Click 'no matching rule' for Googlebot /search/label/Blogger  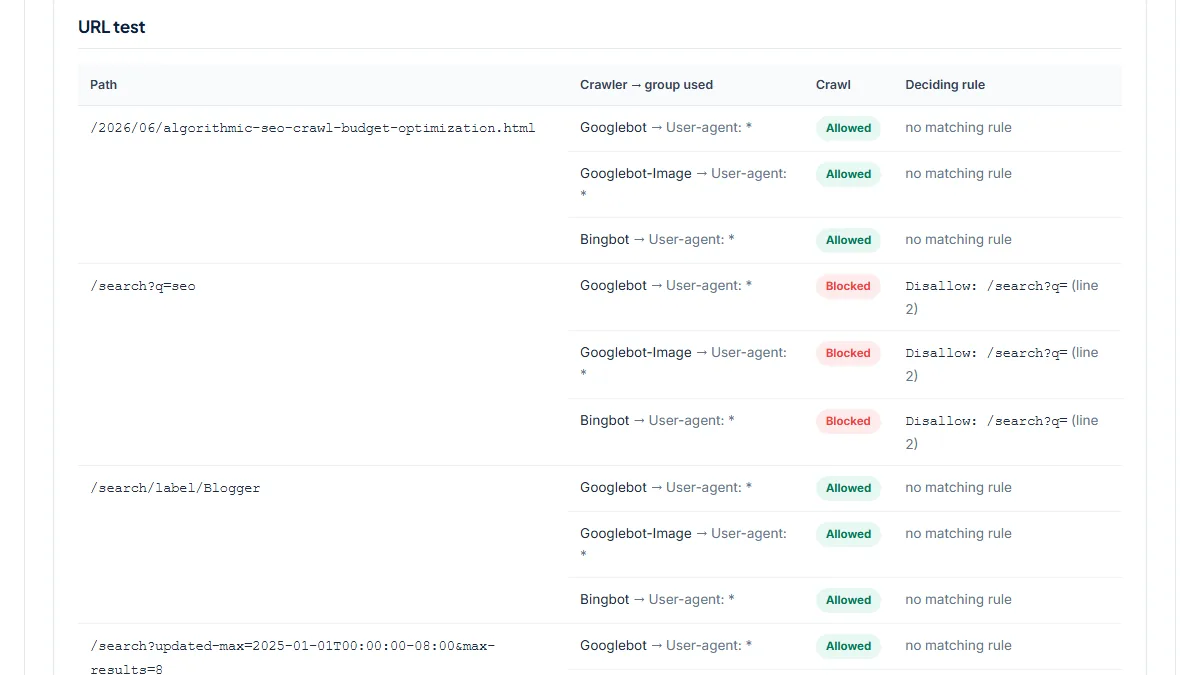click(958, 488)
